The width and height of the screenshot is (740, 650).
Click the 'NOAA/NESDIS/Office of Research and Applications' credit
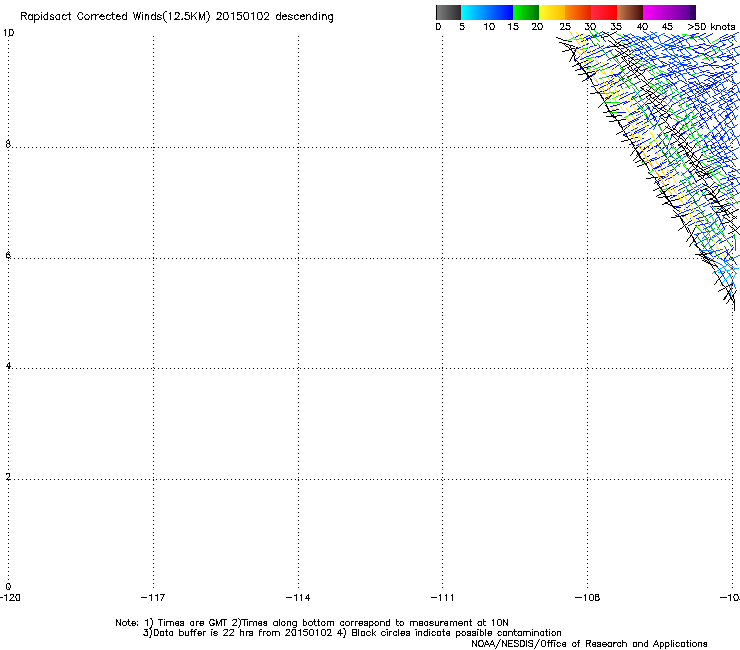[x=589, y=644]
